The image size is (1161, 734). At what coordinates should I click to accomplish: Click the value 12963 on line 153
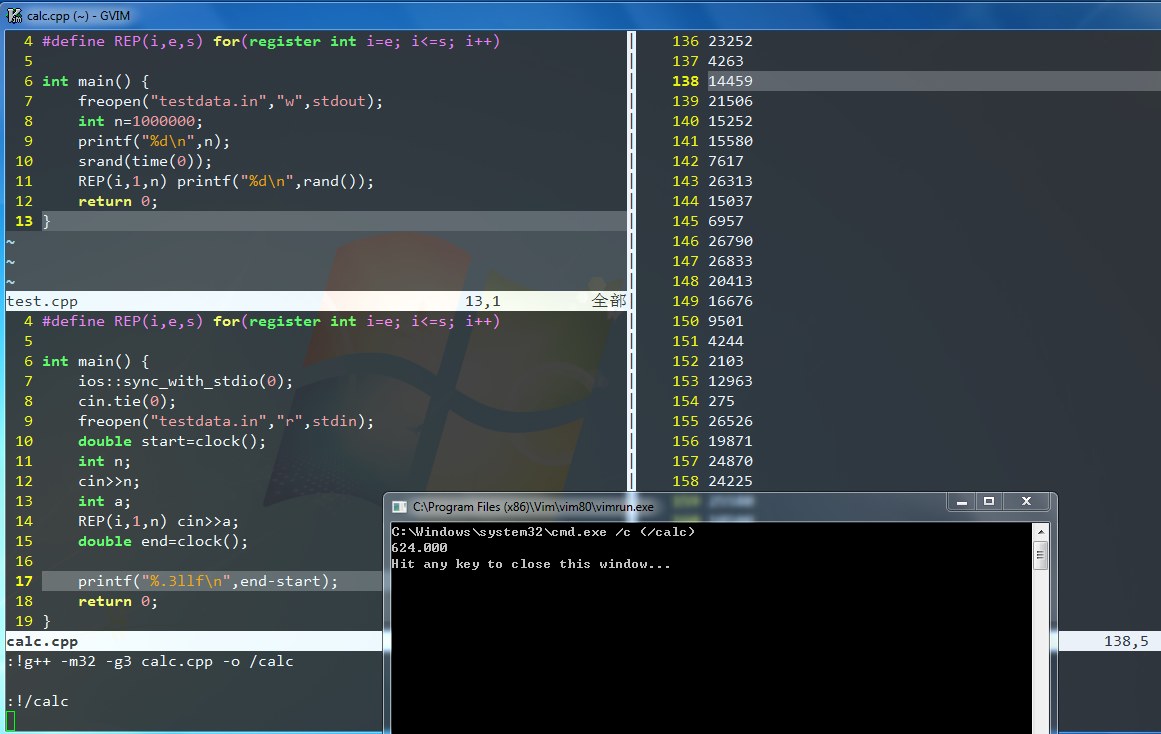click(730, 381)
